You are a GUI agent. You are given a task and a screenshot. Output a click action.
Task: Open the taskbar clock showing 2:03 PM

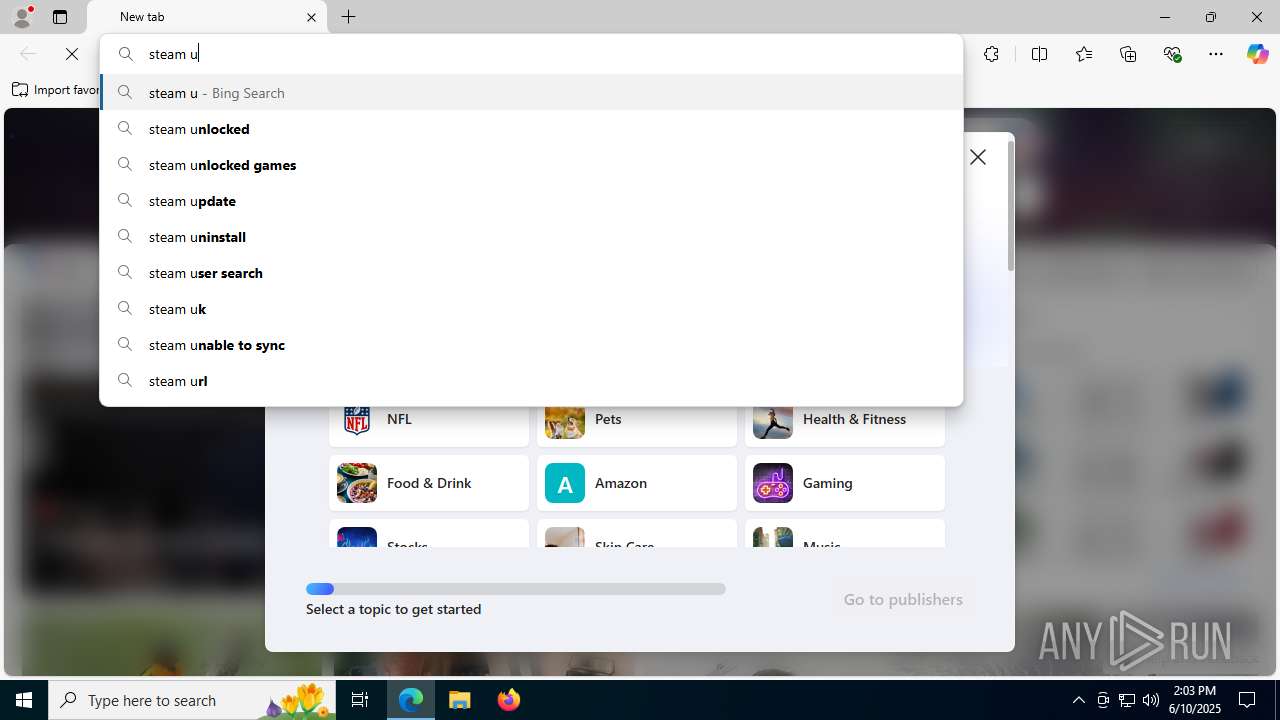click(1195, 700)
